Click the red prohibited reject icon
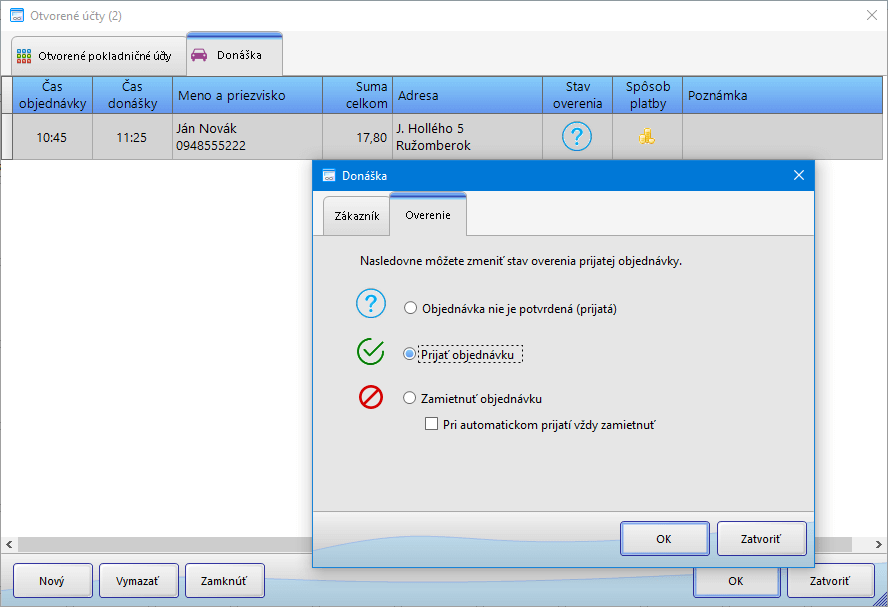The width and height of the screenshot is (888, 607). (371, 398)
